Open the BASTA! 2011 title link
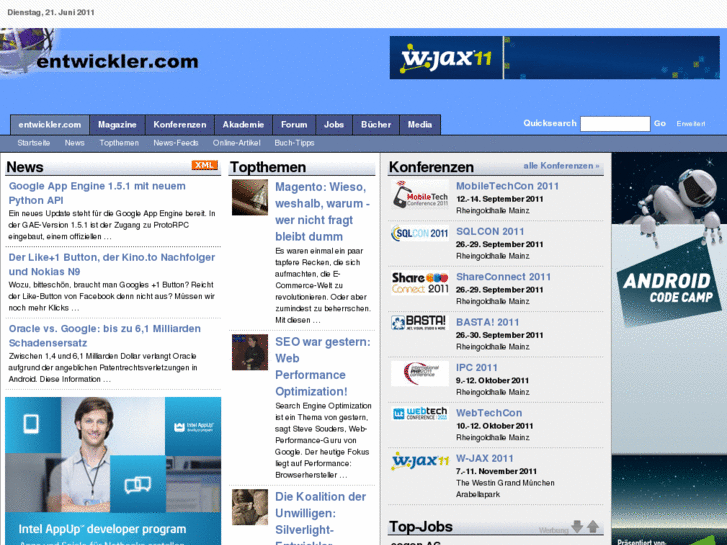727x545 pixels. [487, 322]
